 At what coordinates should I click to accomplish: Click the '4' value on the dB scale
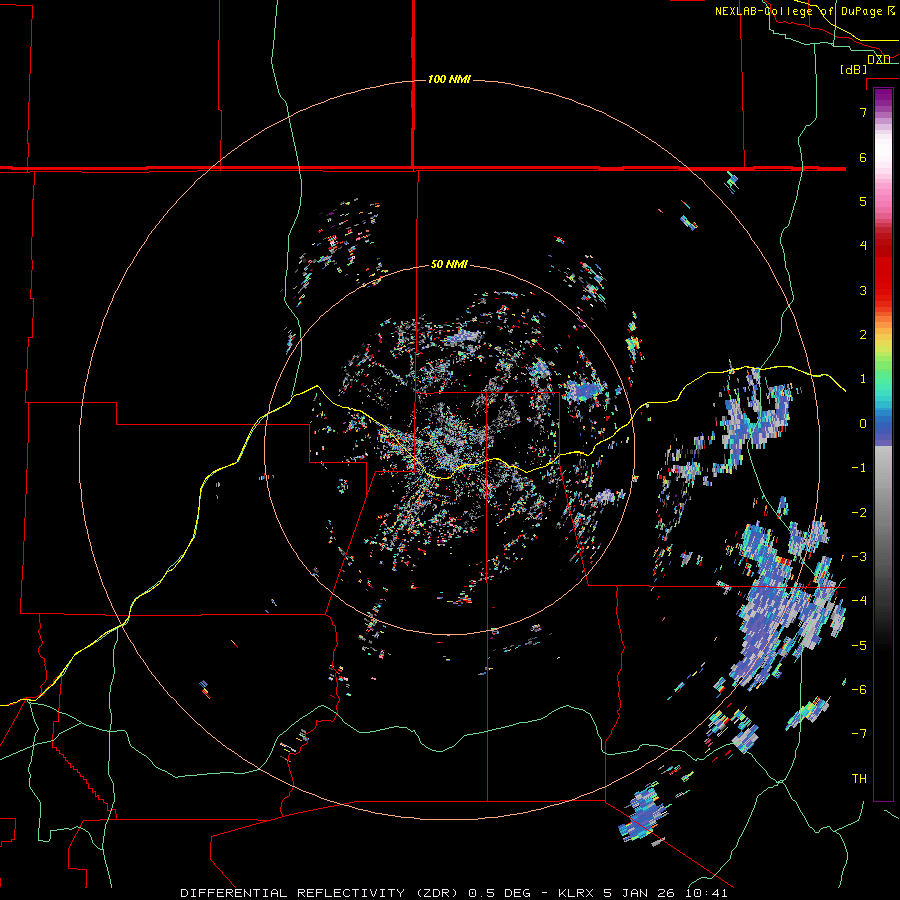point(863,245)
